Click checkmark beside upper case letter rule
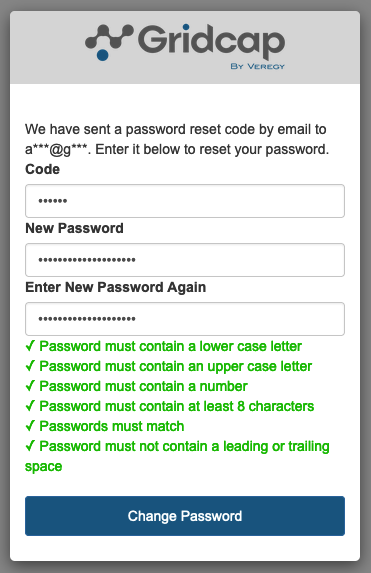Image resolution: width=371 pixels, height=573 pixels. (30, 366)
